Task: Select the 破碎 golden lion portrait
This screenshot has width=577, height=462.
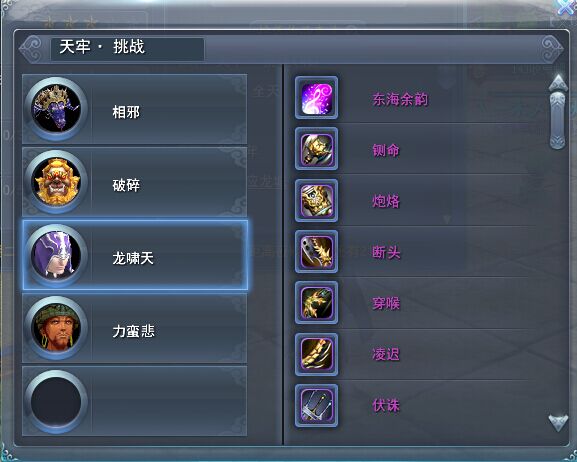Action: [56, 182]
